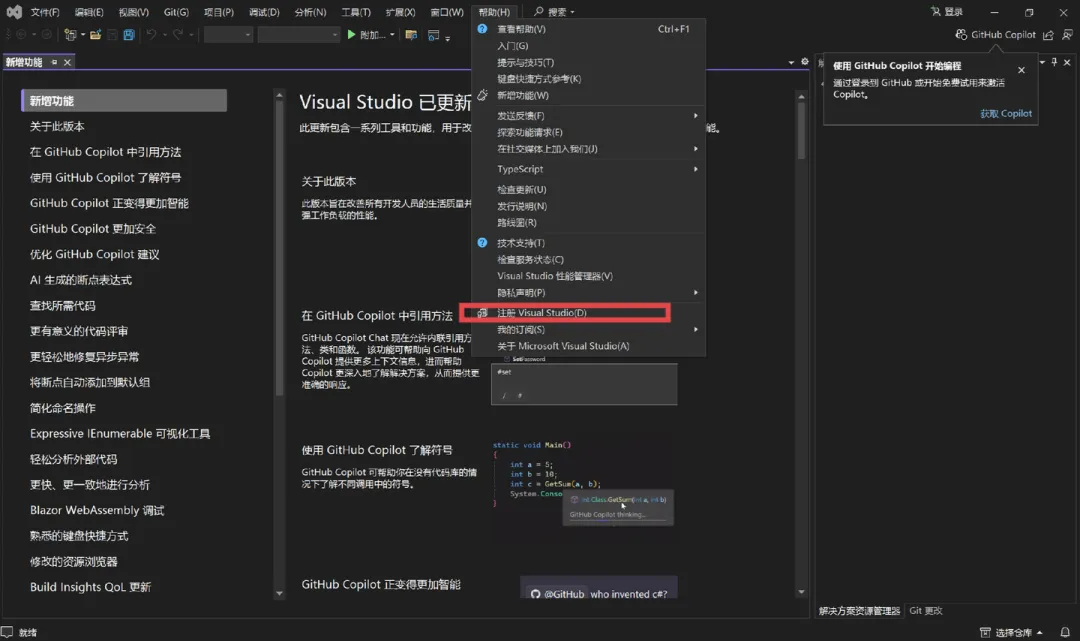
Task: Click the feature list scrollbar down arrow
Action: [x=279, y=593]
